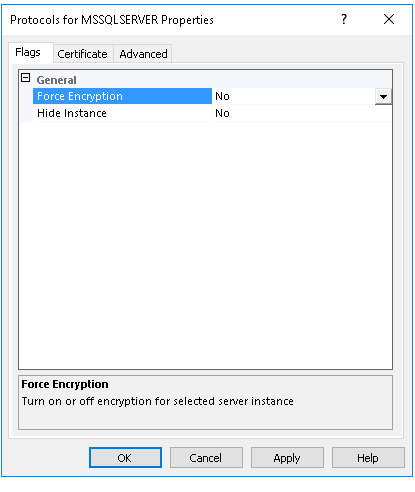Click the General category header label
Image resolution: width=415 pixels, height=492 pixels.
(x=56, y=80)
